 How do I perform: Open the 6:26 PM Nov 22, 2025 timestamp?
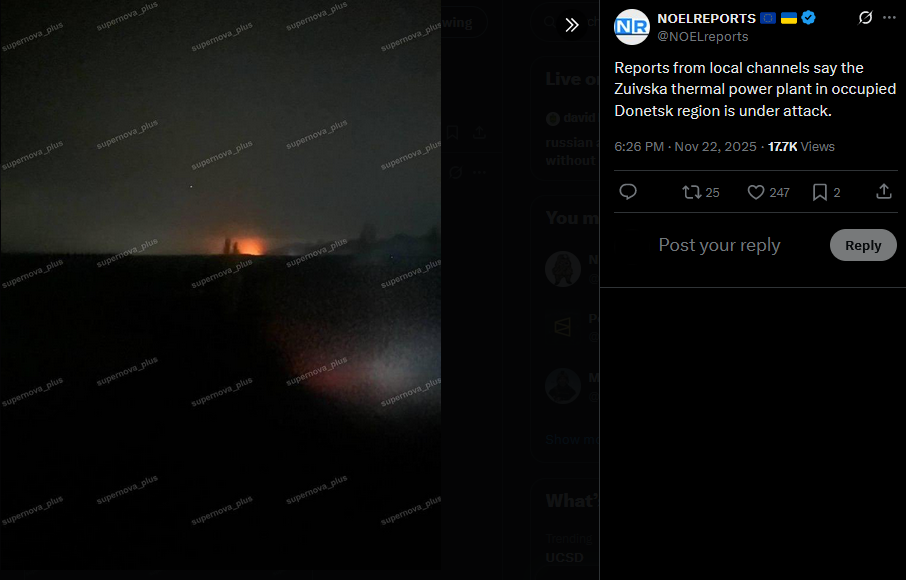point(685,147)
